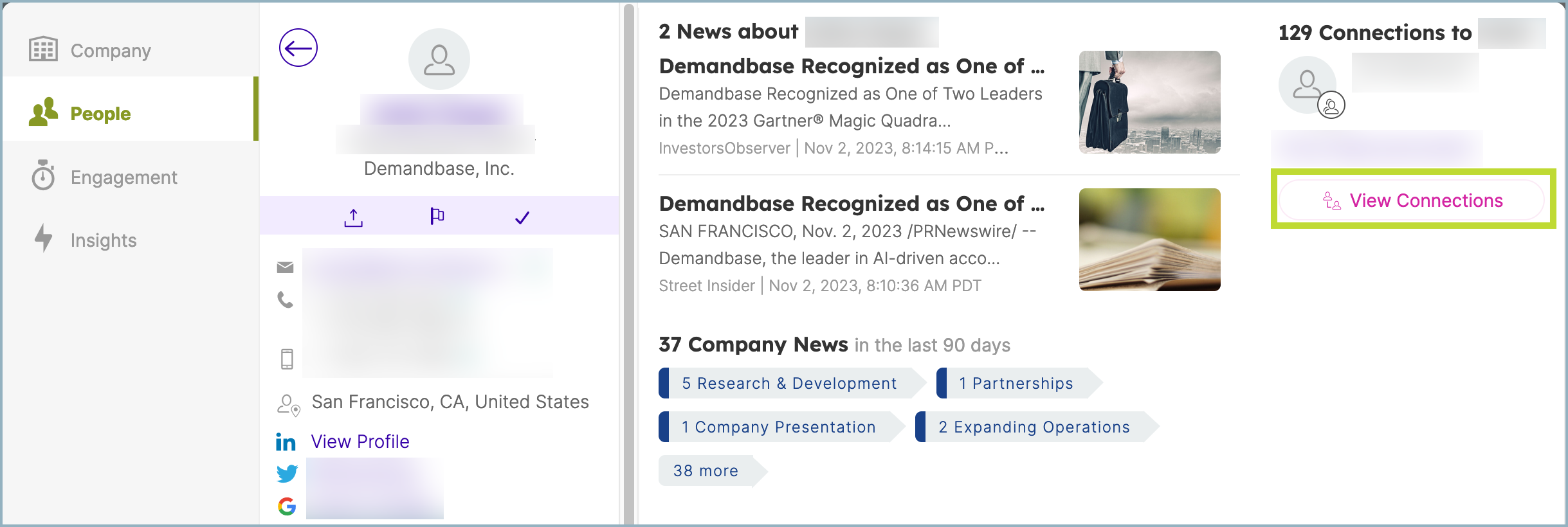Click the checkmark icon in toolbar
This screenshot has width=1568, height=527.
[x=522, y=218]
